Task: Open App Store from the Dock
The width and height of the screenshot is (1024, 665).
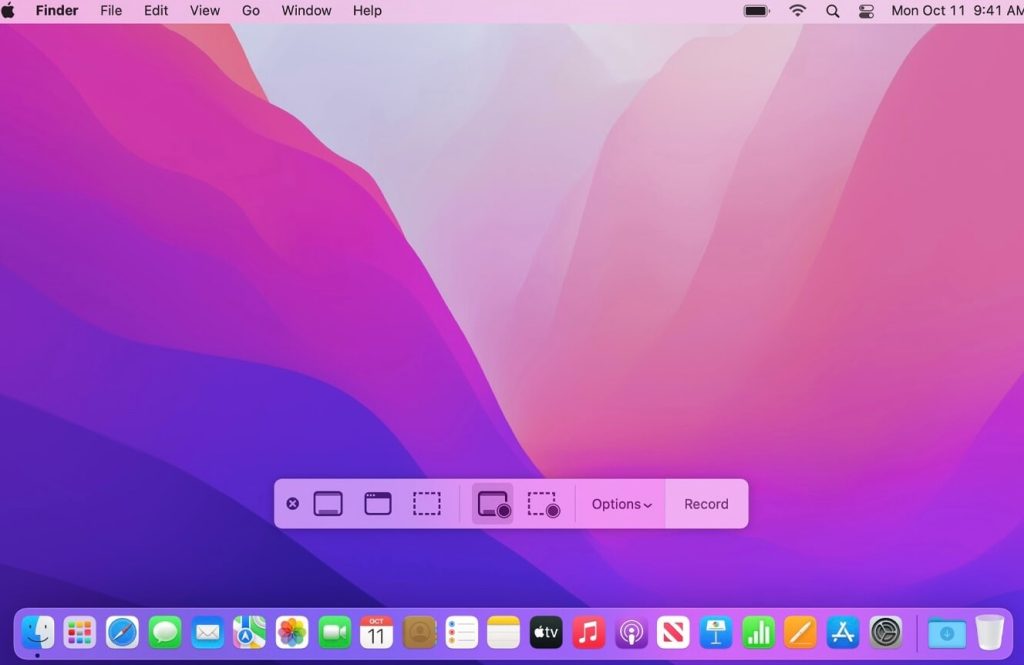Action: tap(843, 632)
